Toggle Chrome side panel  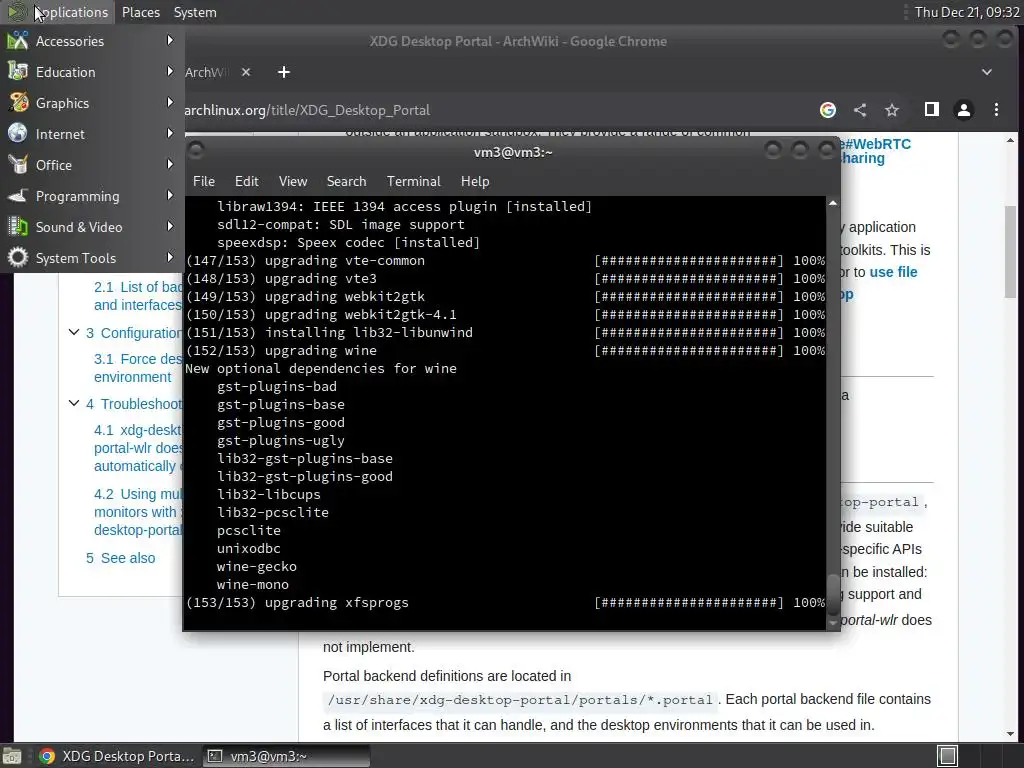(x=932, y=110)
